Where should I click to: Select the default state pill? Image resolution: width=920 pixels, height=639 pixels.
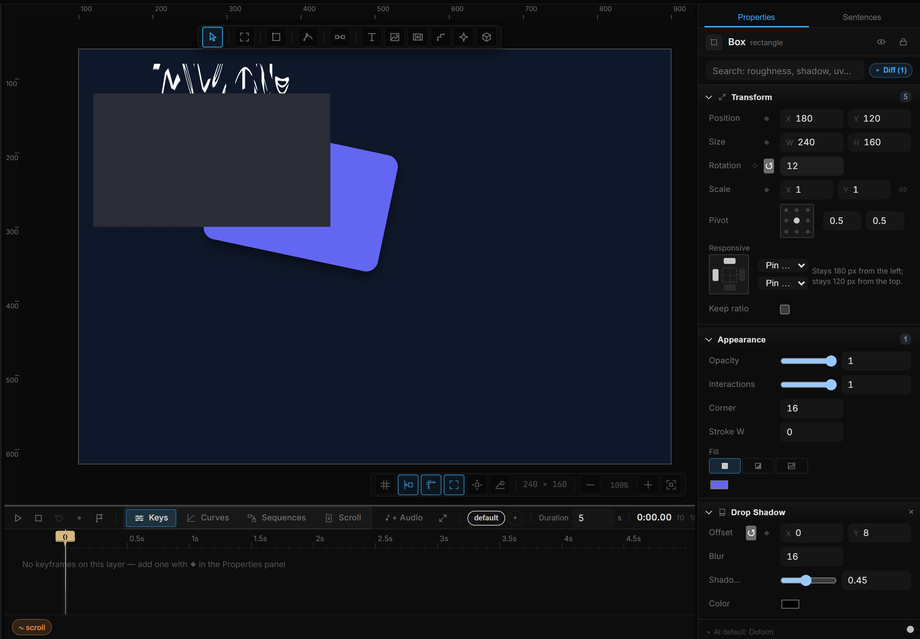click(486, 518)
